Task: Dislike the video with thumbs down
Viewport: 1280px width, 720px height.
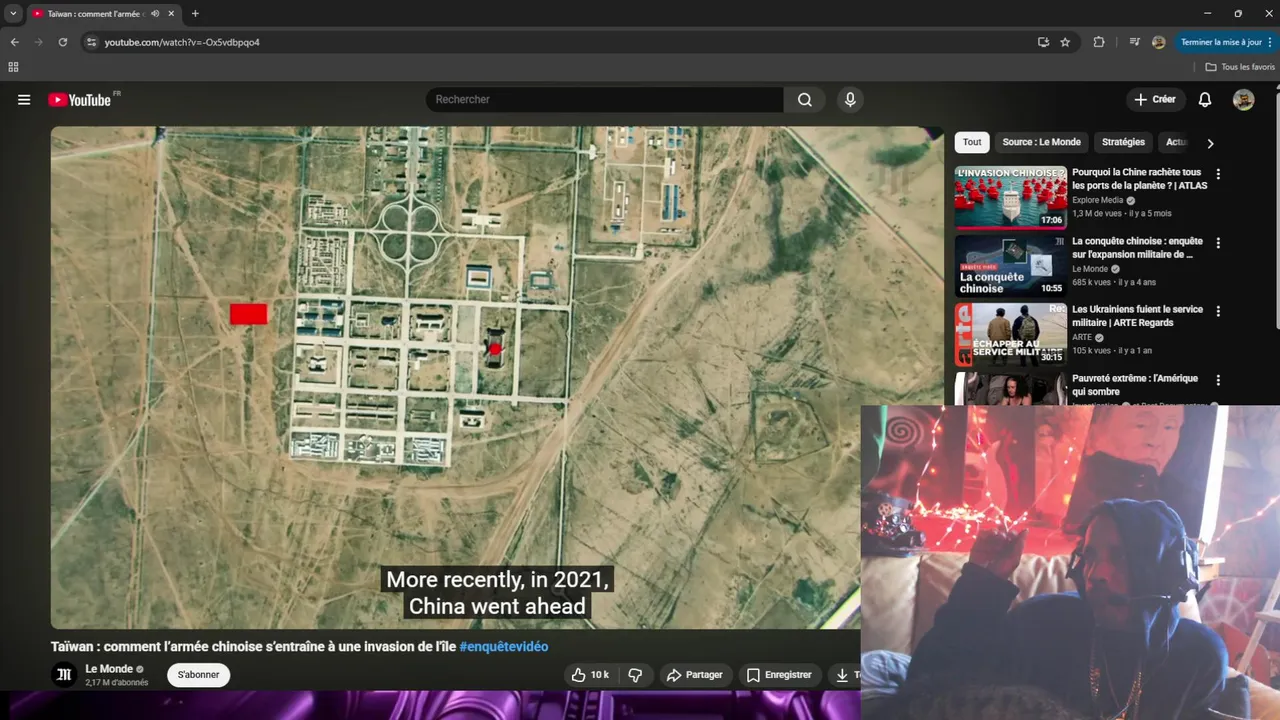Action: (635, 675)
